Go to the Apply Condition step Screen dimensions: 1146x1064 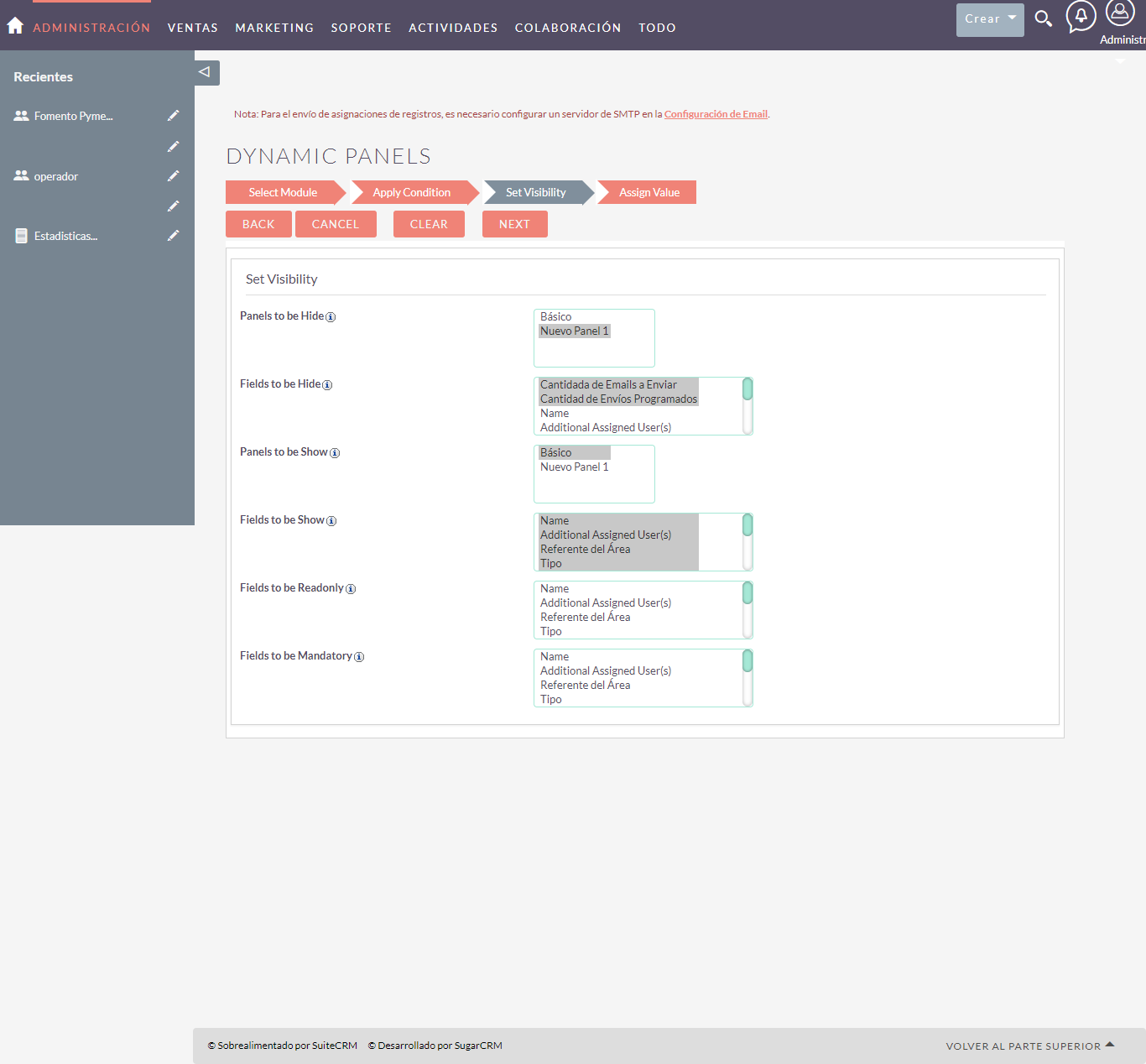click(x=412, y=192)
